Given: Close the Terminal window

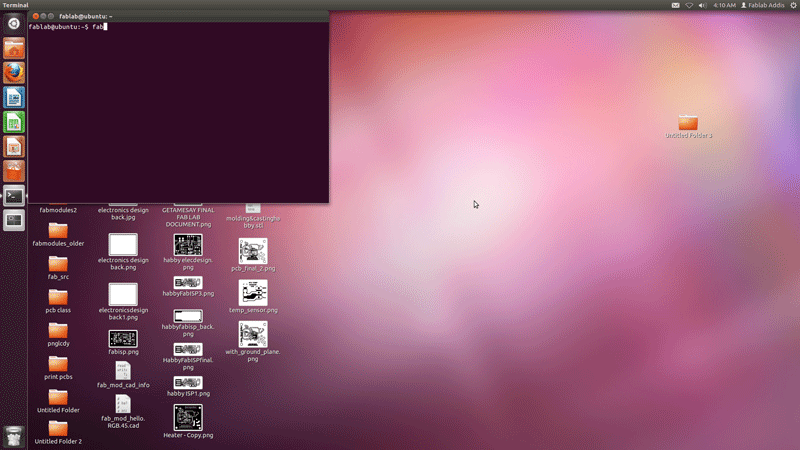Looking at the screenshot, I should [36, 16].
